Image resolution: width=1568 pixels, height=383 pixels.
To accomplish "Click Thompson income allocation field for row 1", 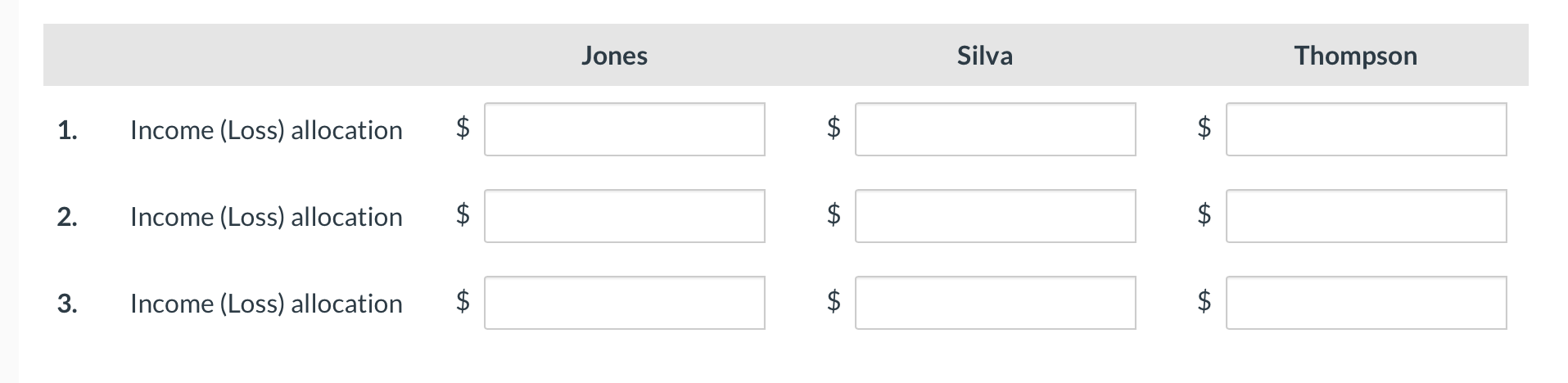I will pos(1366,129).
